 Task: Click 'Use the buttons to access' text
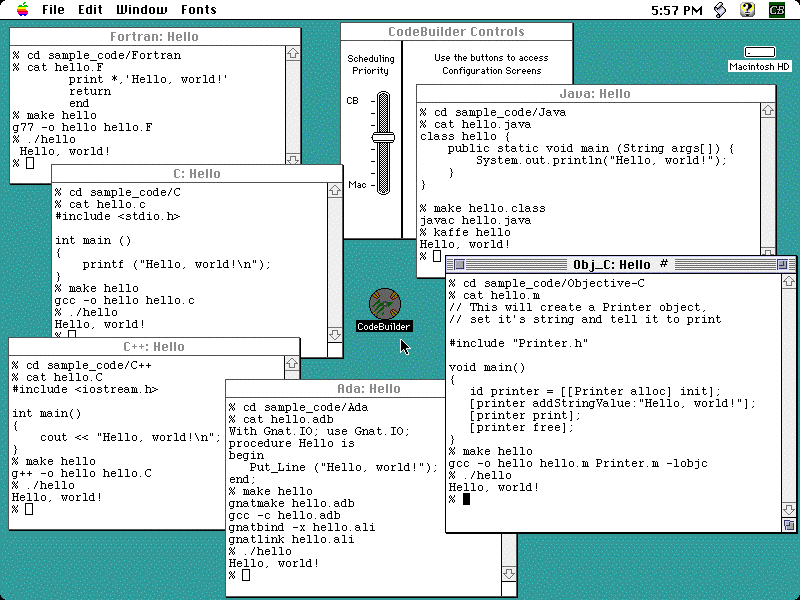click(x=491, y=58)
